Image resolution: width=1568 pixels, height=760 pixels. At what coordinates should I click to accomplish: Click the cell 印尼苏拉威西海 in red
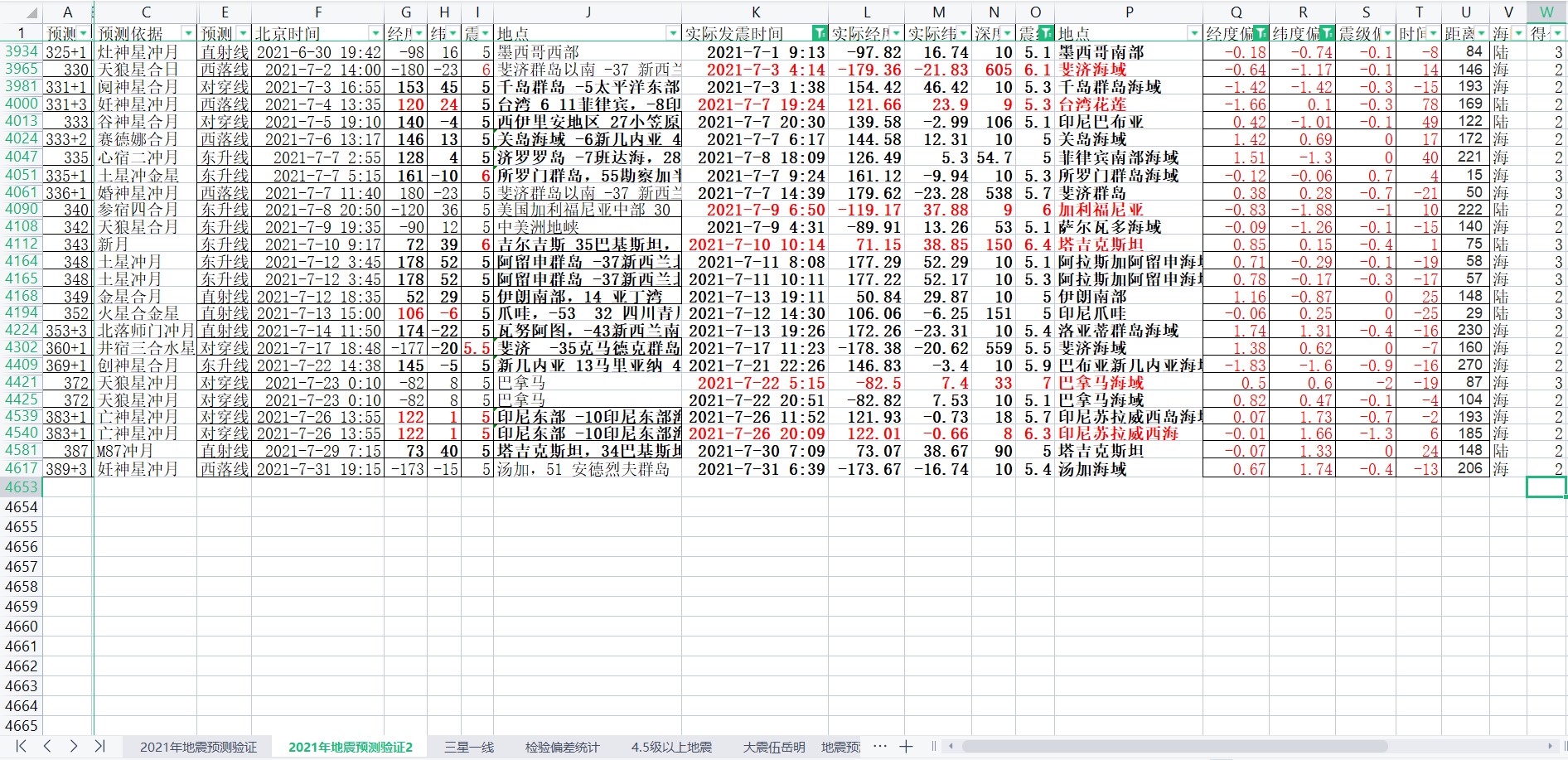[1129, 433]
